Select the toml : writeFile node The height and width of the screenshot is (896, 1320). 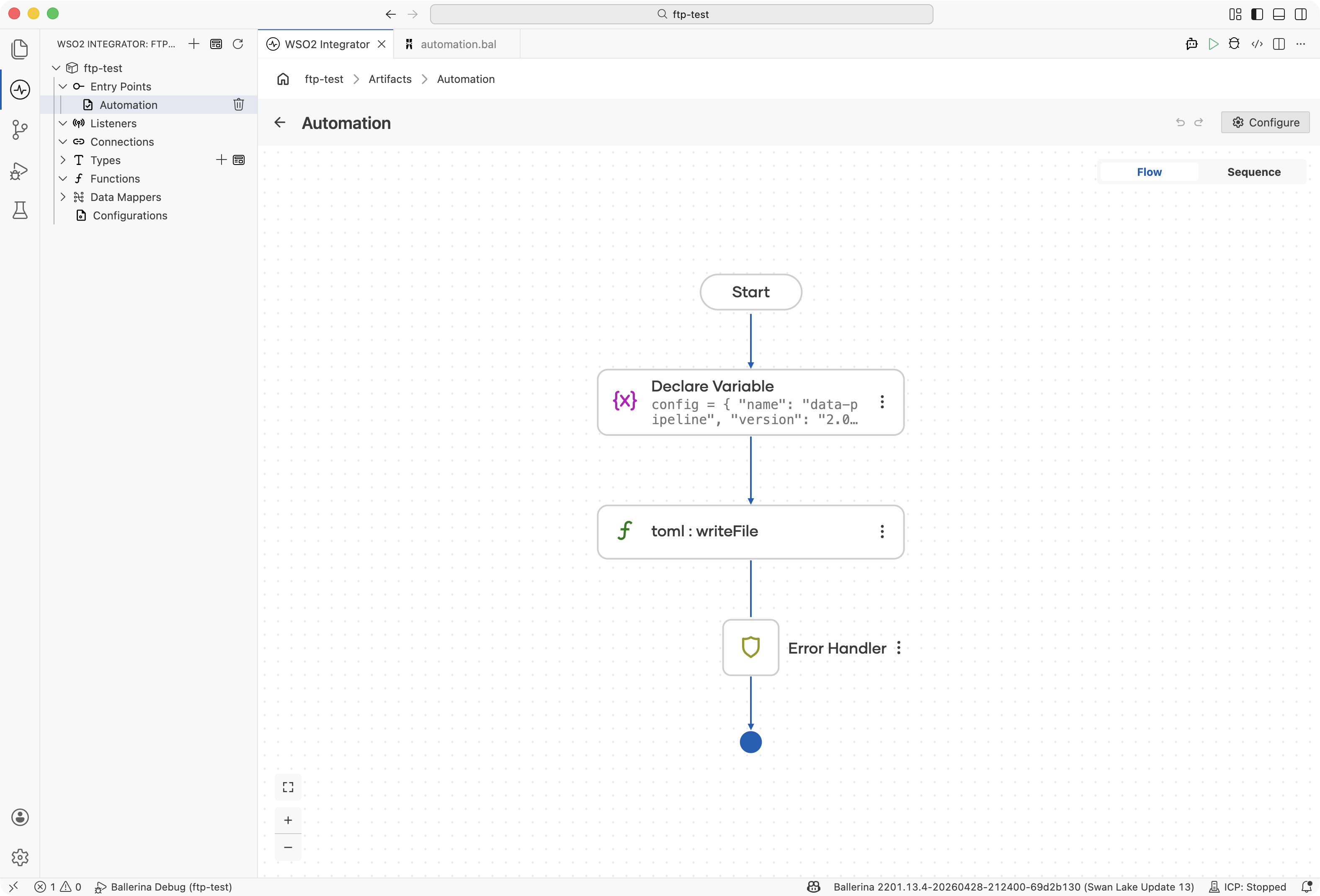(x=750, y=532)
